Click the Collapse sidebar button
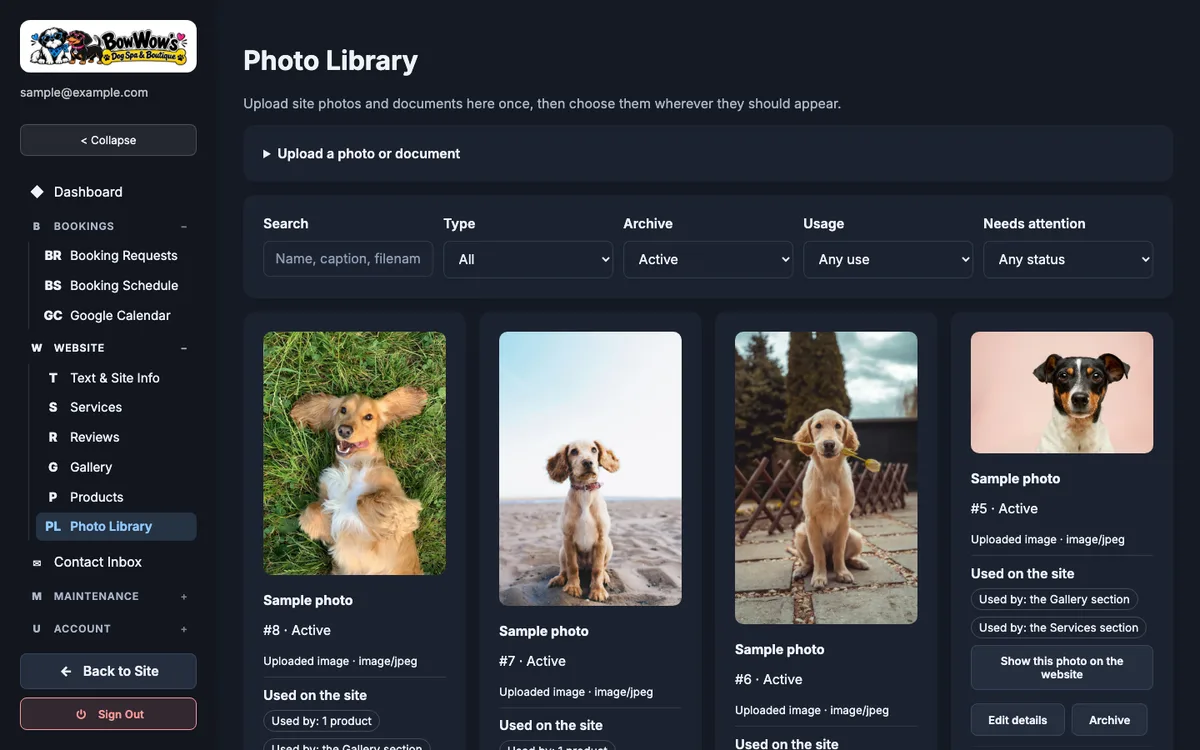This screenshot has width=1200, height=750. [108, 140]
